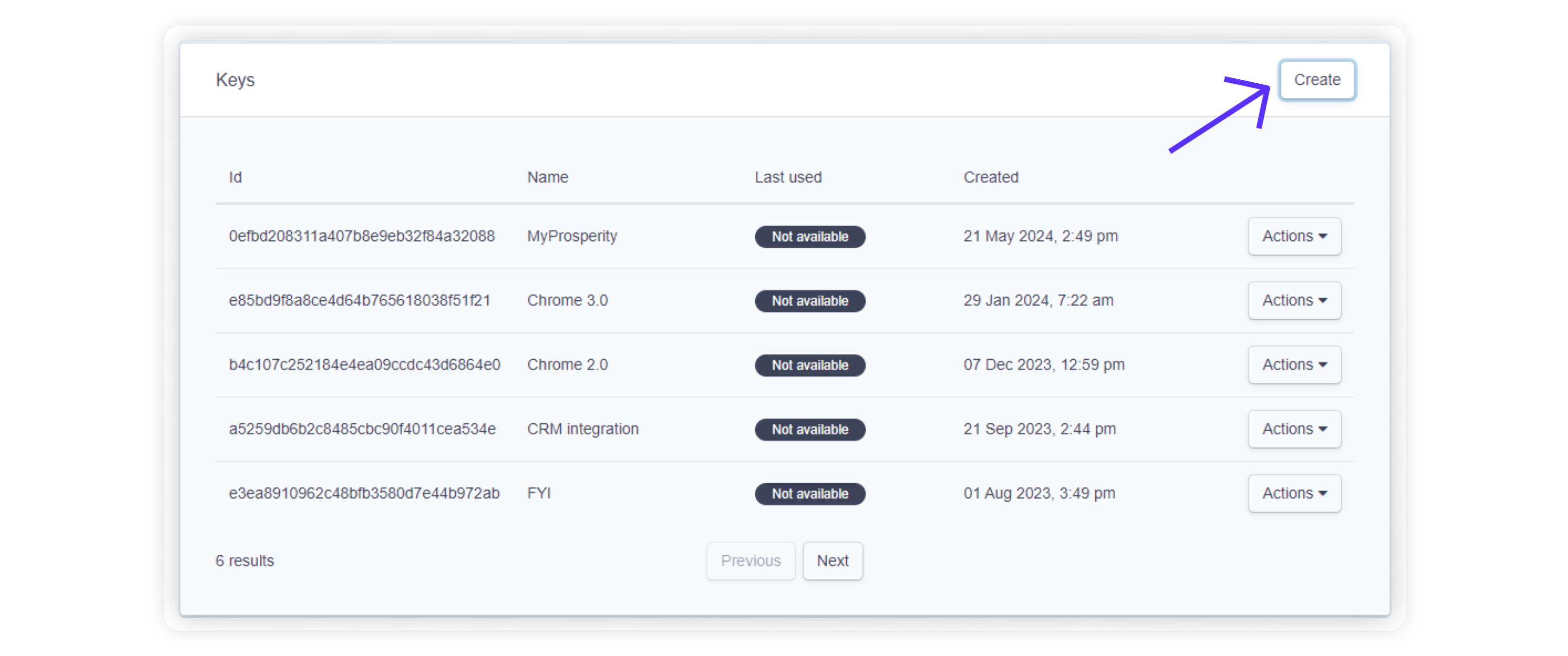Click the Previous page button
This screenshot has width=1568, height=656.
(750, 560)
